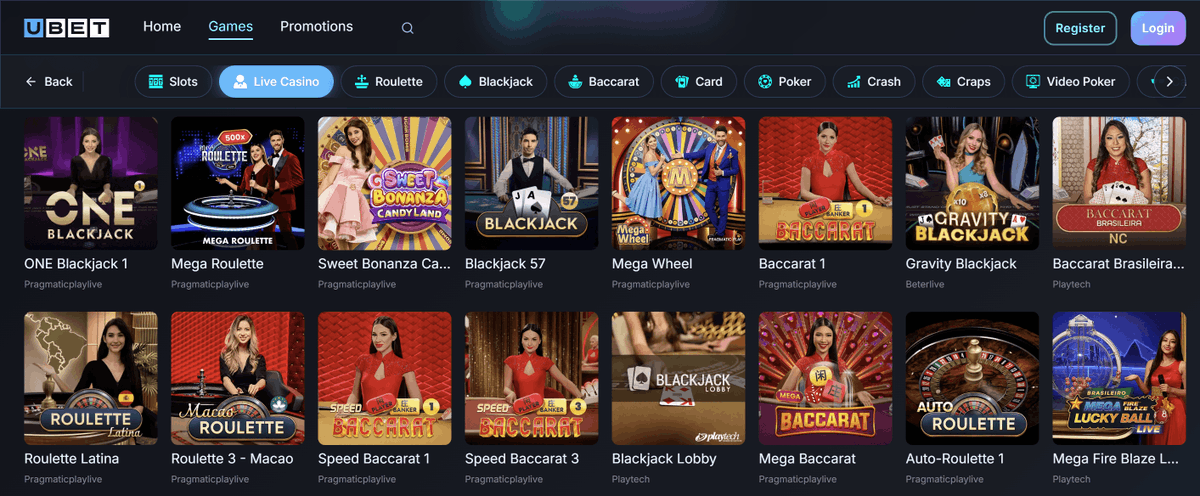Click the "Auto-Roulette 1" title text
Screen dimensions: 1200x496
point(955,459)
